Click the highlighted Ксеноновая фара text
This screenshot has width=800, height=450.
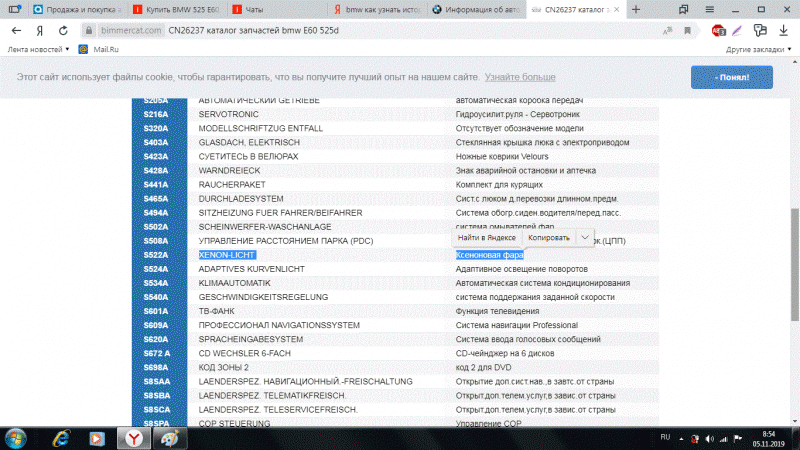[489, 255]
